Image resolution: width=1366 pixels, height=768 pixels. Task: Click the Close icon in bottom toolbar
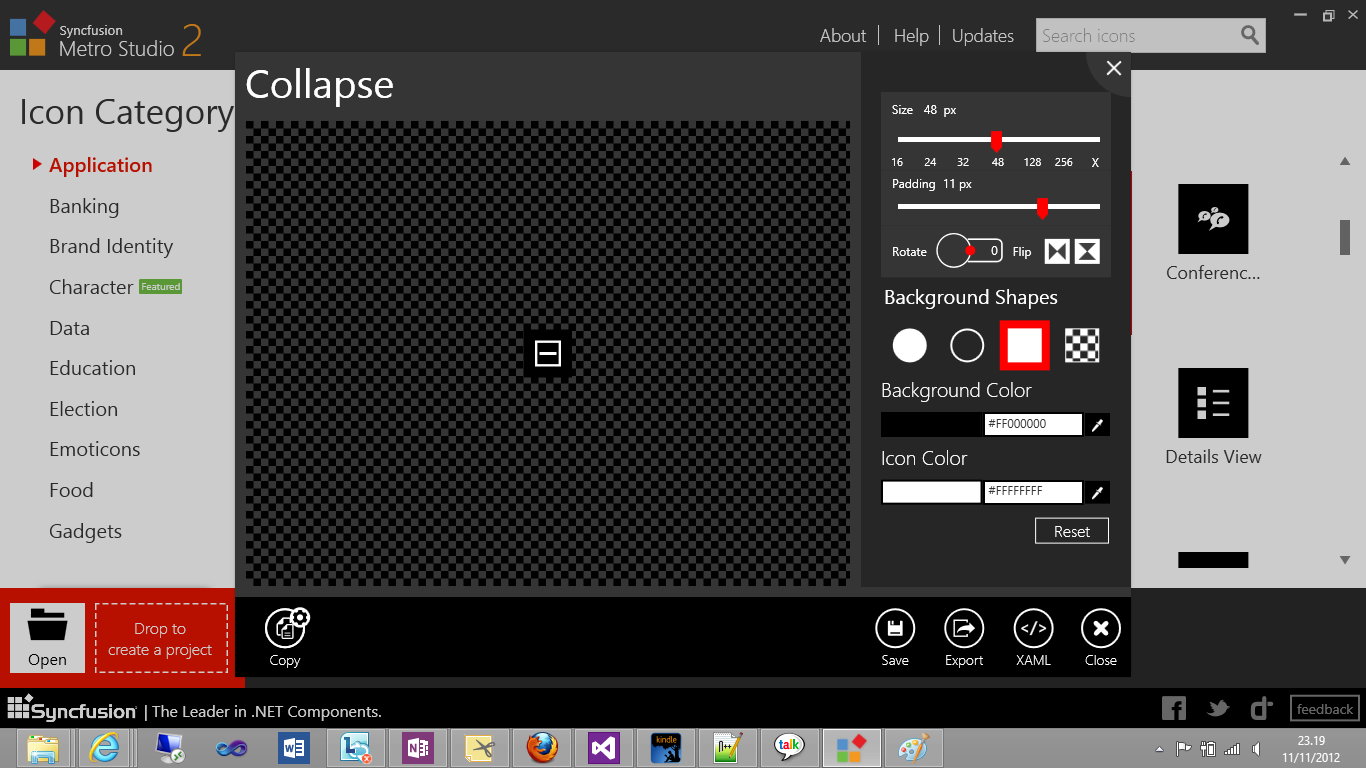(x=1100, y=630)
